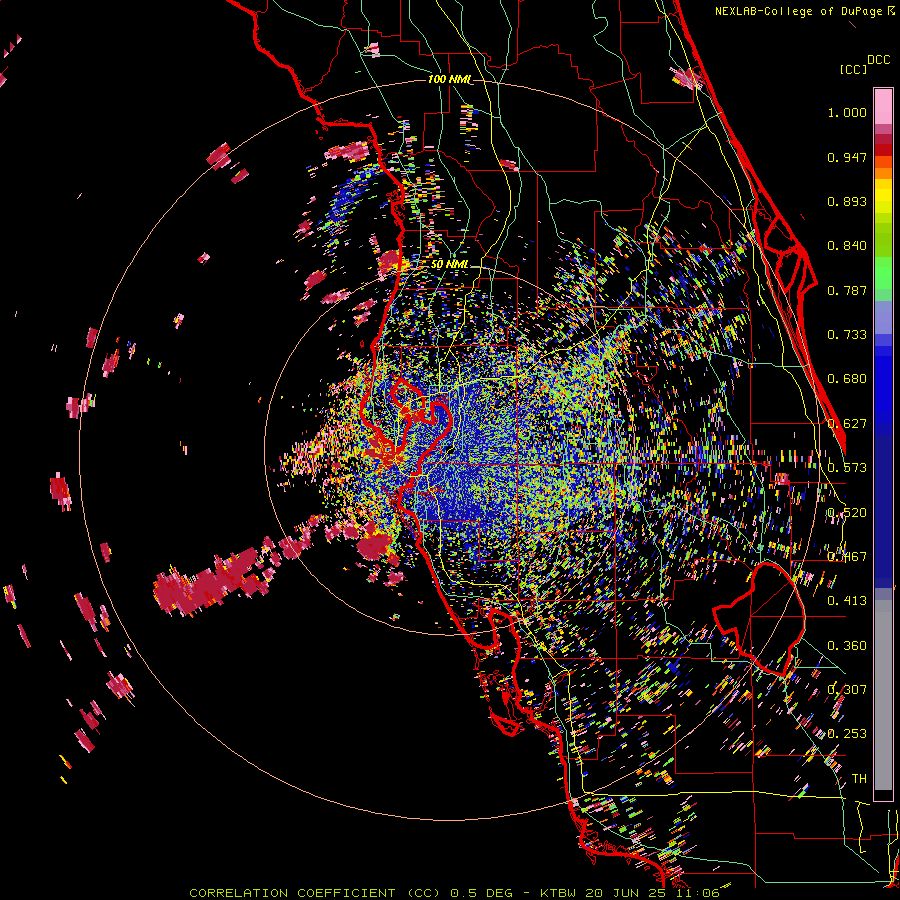This screenshot has width=900, height=900.
Task: Select the 0.787 color scale value
Action: [x=847, y=290]
